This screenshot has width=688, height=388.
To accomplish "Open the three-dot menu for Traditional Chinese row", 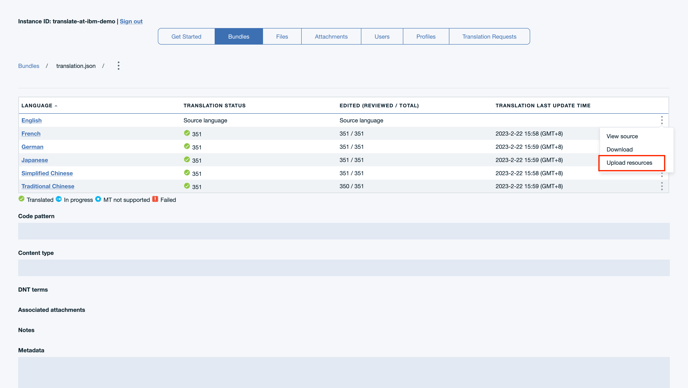I will (x=662, y=186).
